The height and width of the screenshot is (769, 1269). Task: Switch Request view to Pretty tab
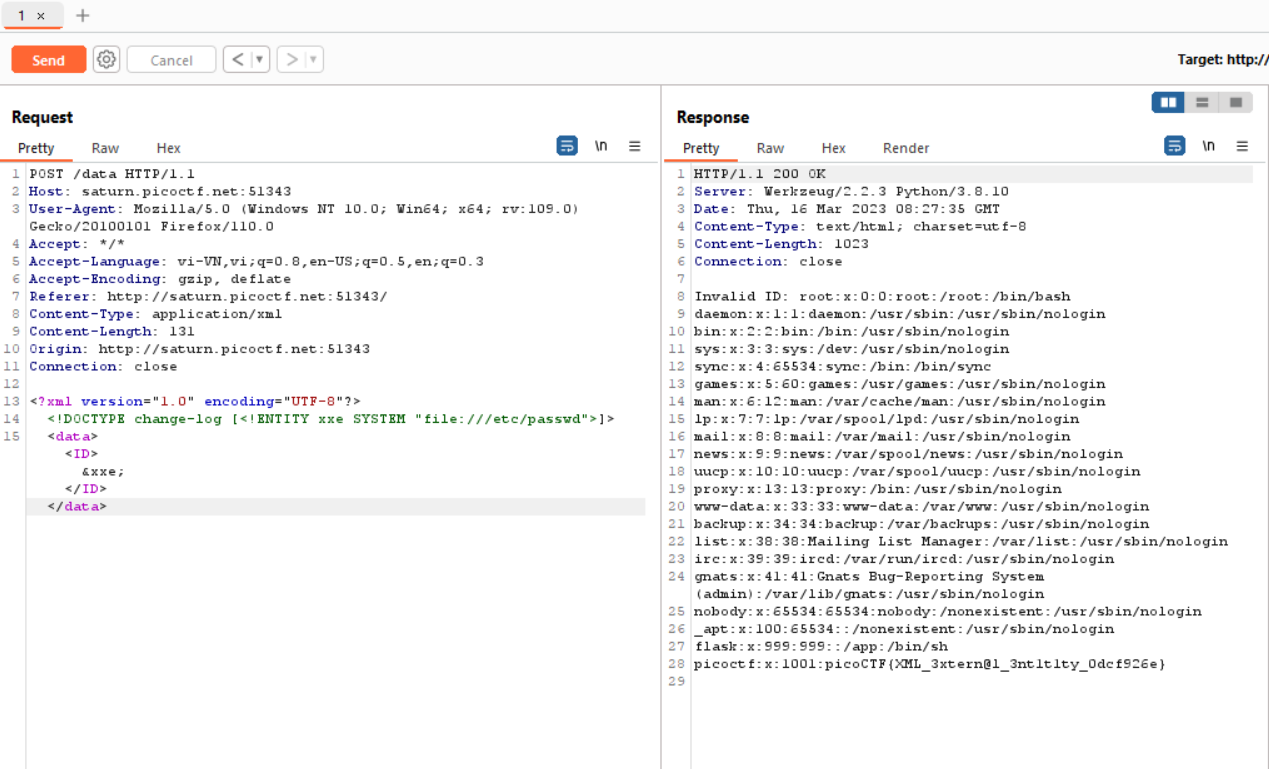point(36,148)
